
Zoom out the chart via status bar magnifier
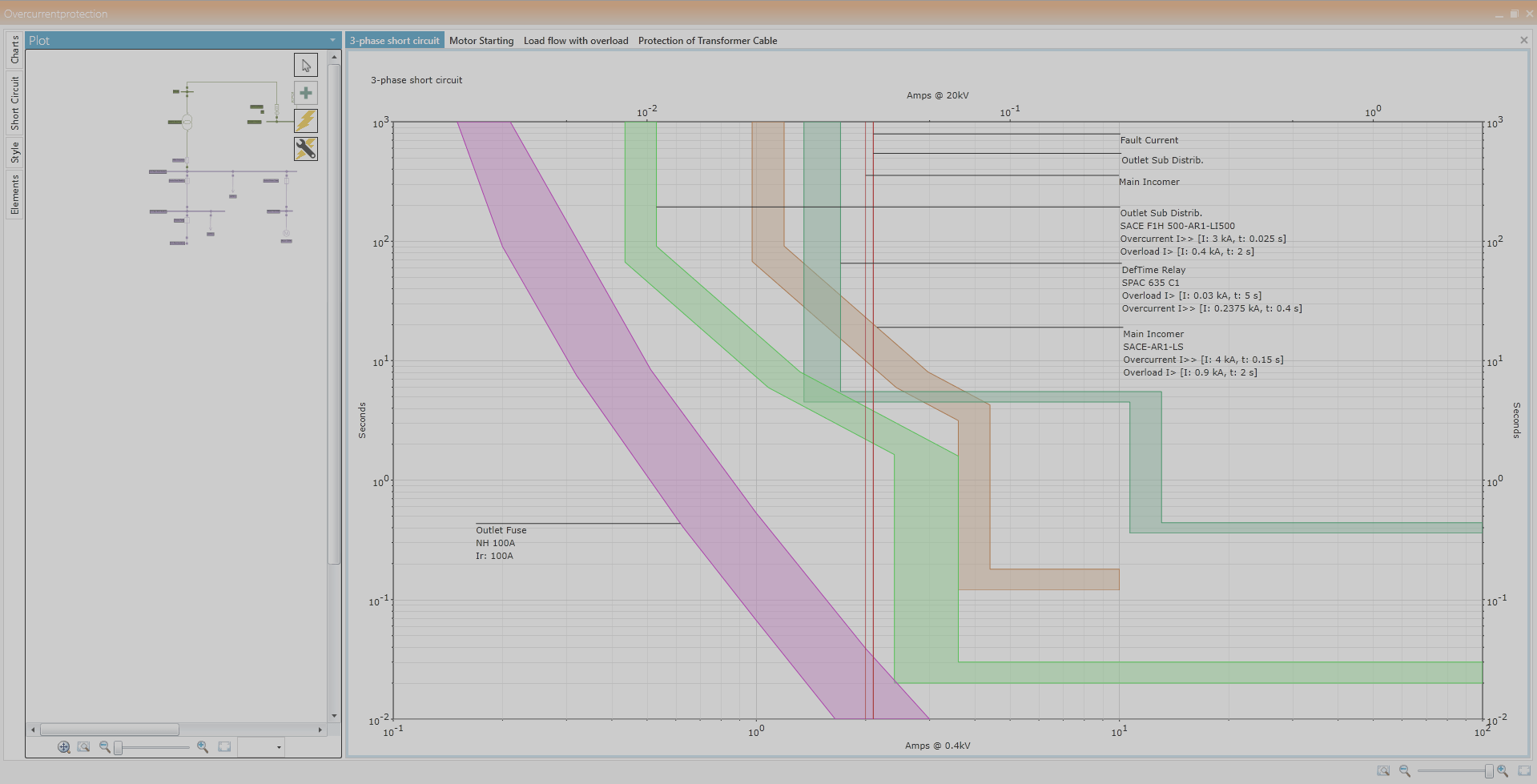[x=1404, y=770]
